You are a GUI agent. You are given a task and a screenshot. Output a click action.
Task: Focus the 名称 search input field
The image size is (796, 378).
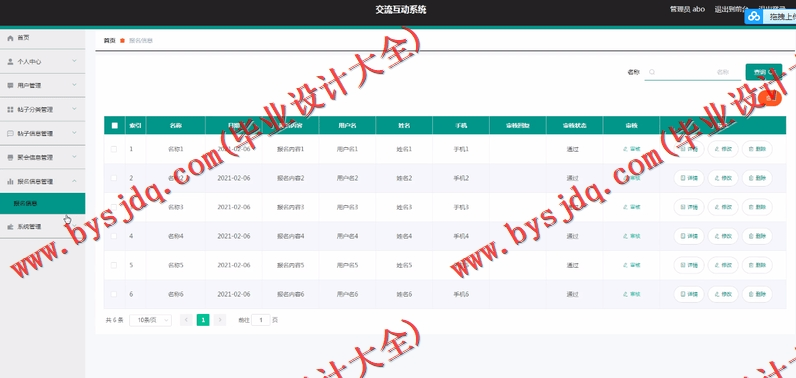click(692, 72)
